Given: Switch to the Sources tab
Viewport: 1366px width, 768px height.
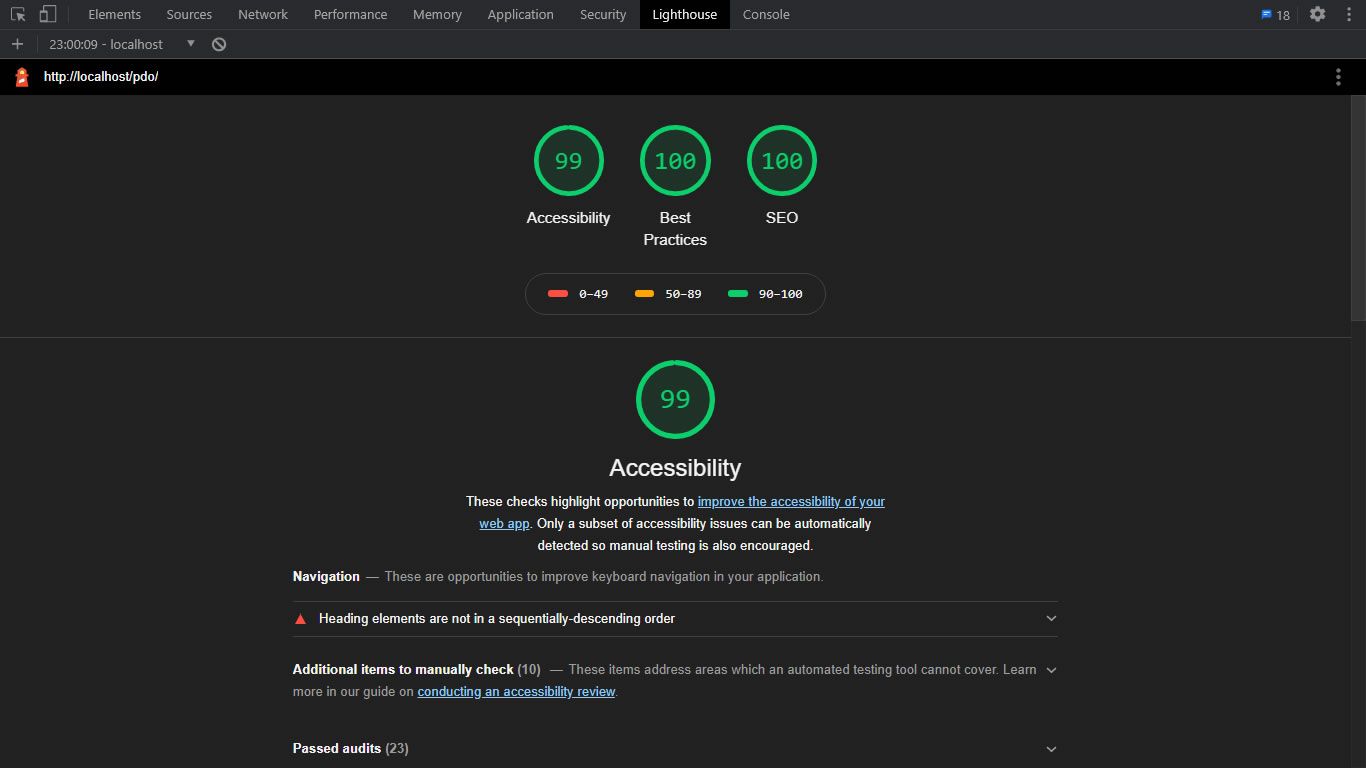Looking at the screenshot, I should tap(189, 14).
